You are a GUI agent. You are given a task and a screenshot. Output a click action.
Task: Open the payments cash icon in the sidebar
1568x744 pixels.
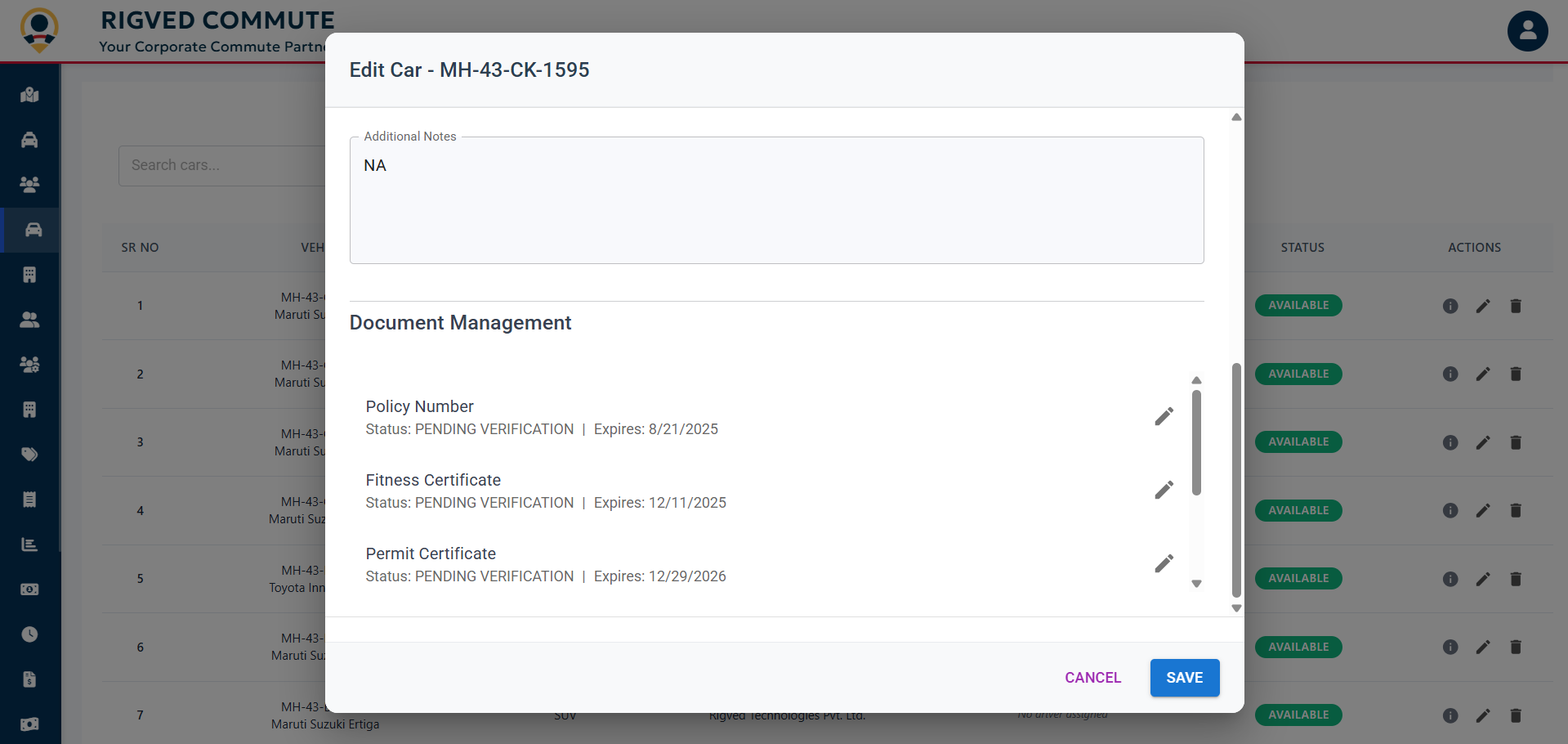click(29, 589)
